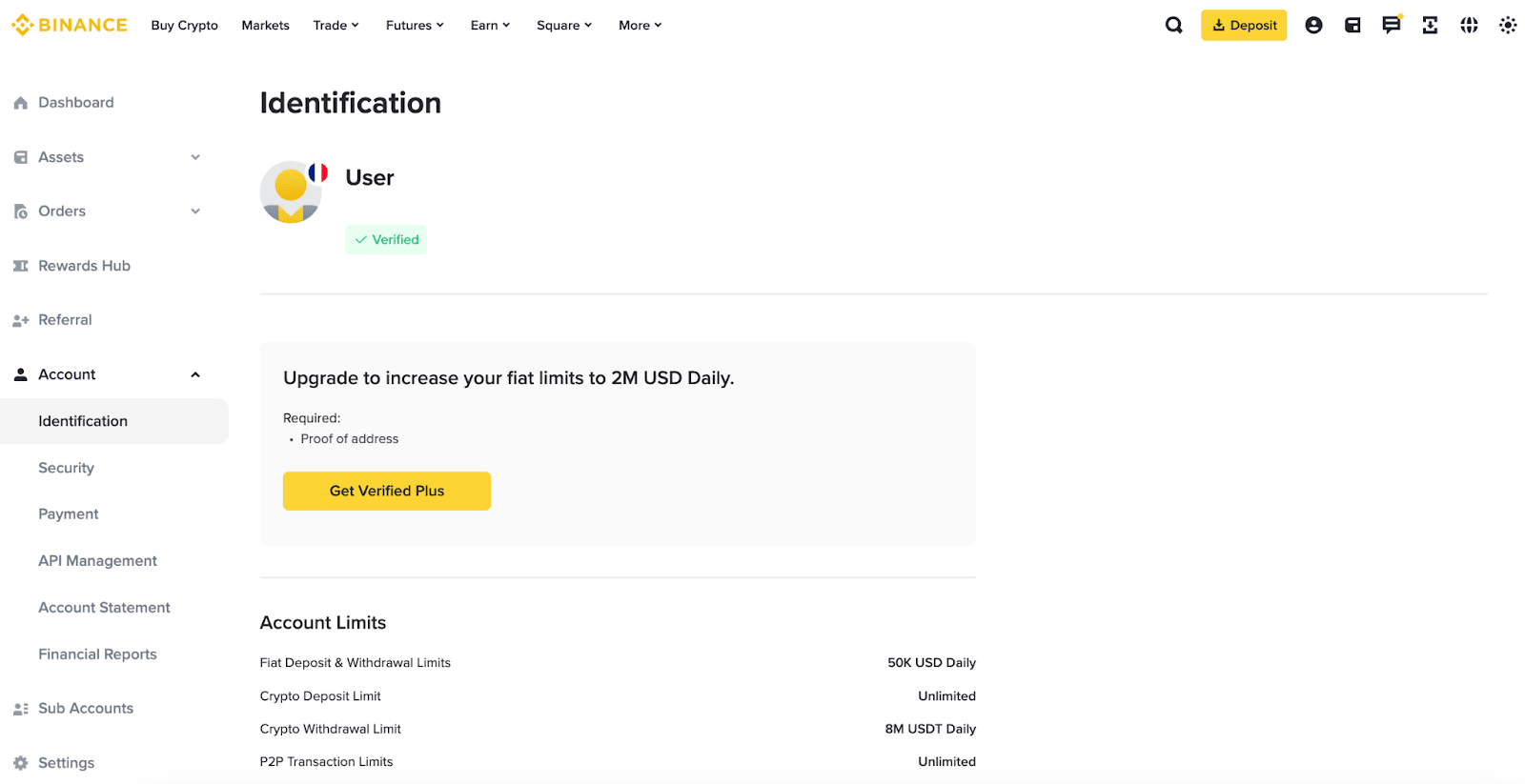Click the Binance logo
Screen dimensions: 1525x784
pos(70,26)
